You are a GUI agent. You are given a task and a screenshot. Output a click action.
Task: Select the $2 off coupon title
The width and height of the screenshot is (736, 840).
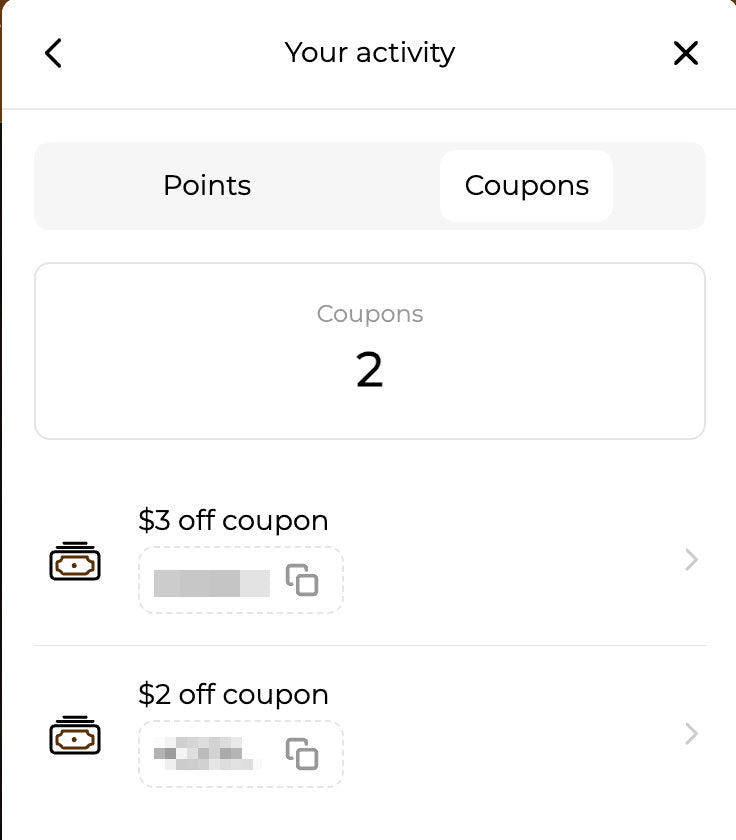pyautogui.click(x=233, y=694)
